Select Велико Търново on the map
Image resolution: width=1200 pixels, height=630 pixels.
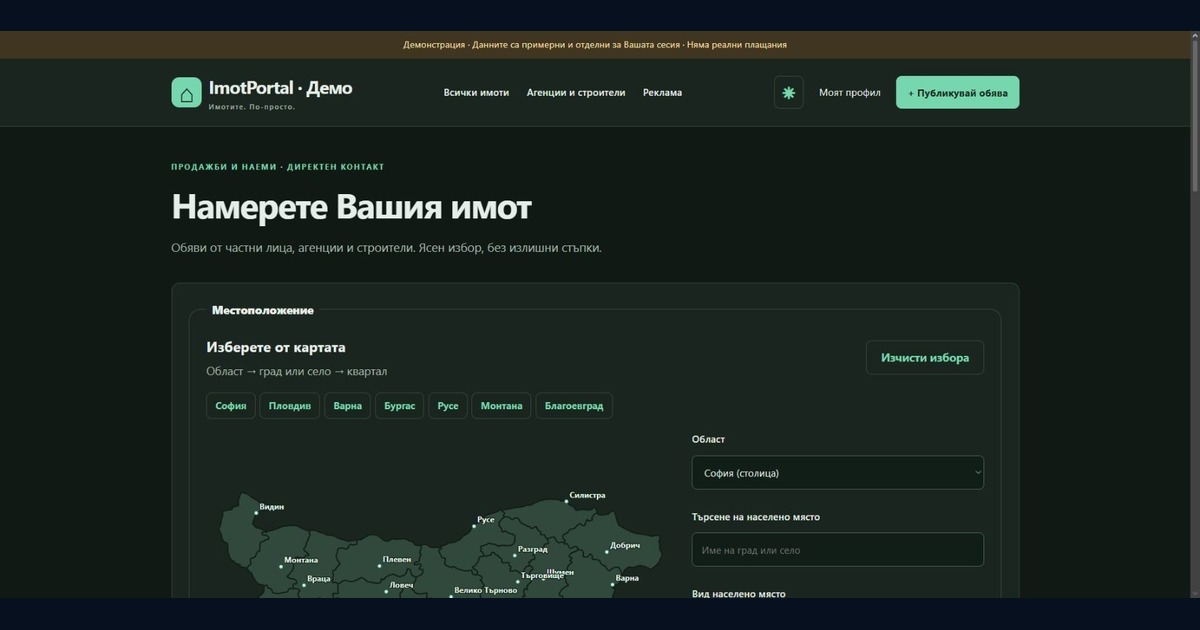pyautogui.click(x=486, y=591)
